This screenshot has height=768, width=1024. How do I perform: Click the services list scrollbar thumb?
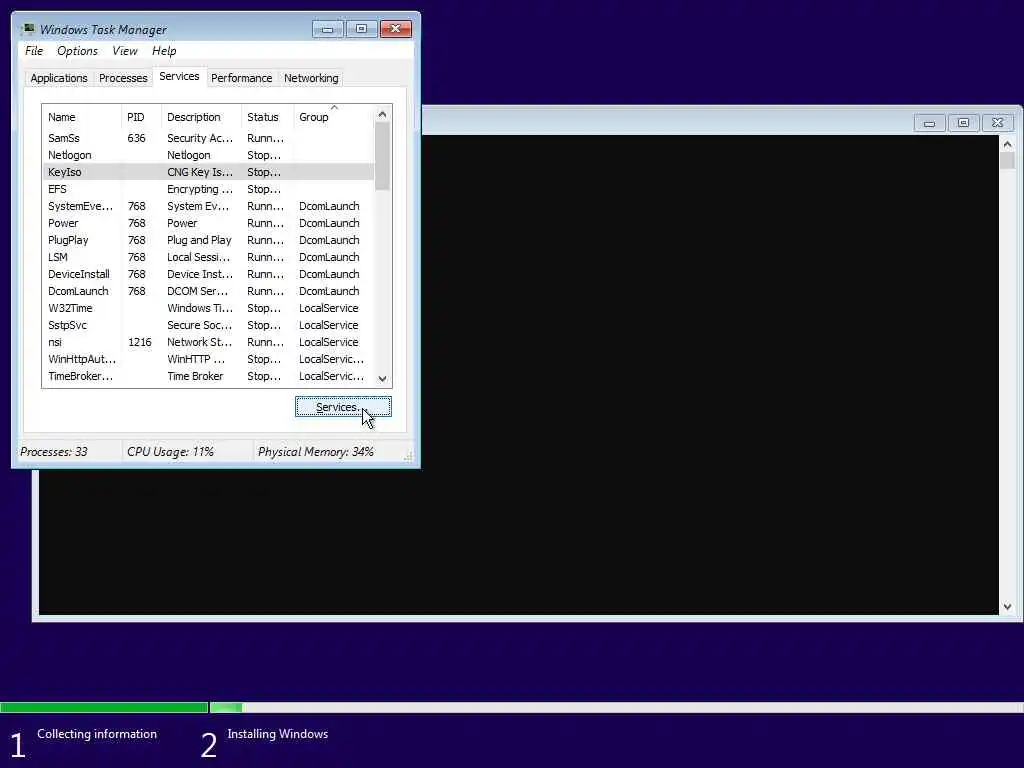point(383,157)
